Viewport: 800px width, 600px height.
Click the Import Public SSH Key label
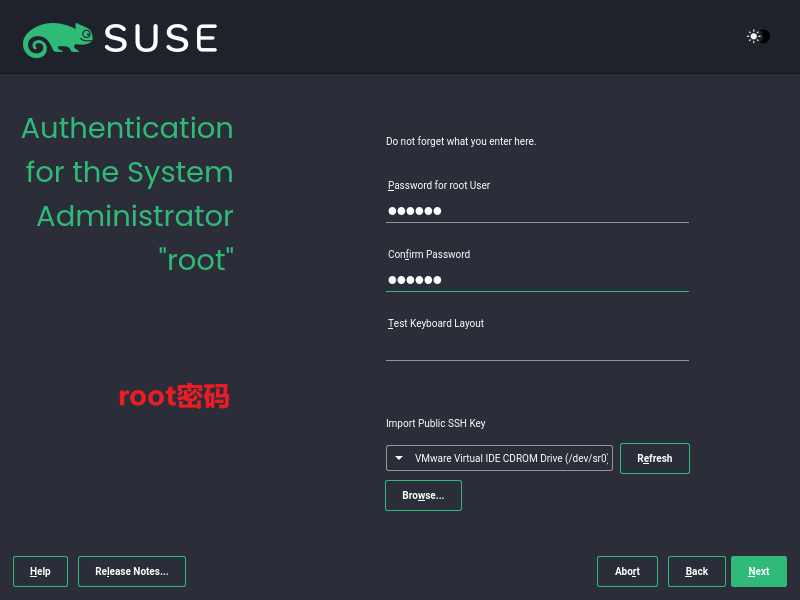(x=436, y=423)
